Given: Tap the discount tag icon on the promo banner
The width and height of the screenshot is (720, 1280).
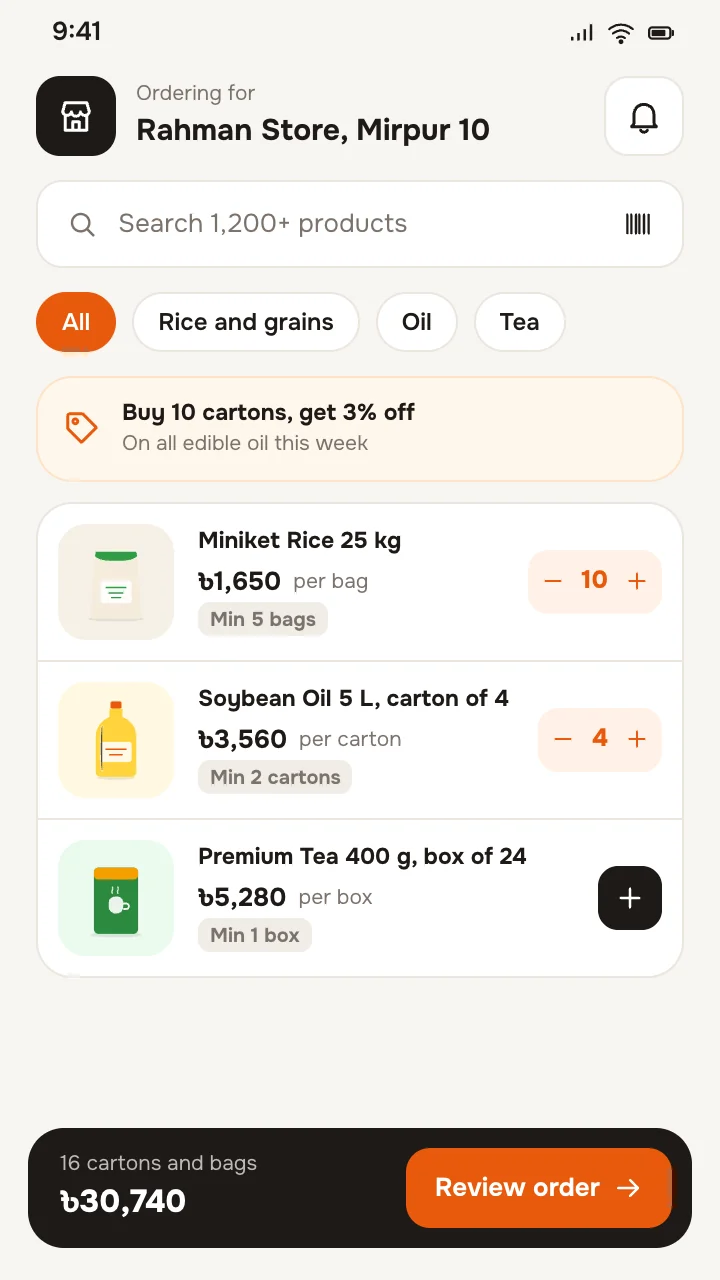Looking at the screenshot, I should pos(81,427).
